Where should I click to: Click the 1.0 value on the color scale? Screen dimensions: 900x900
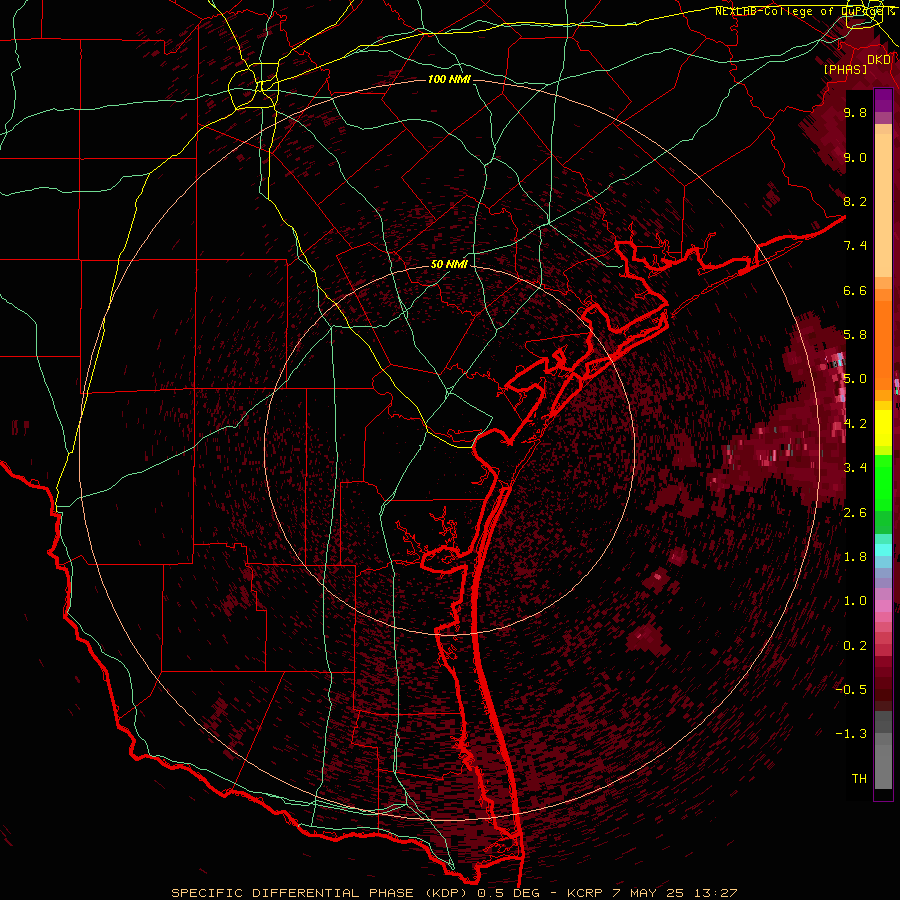pos(855,601)
